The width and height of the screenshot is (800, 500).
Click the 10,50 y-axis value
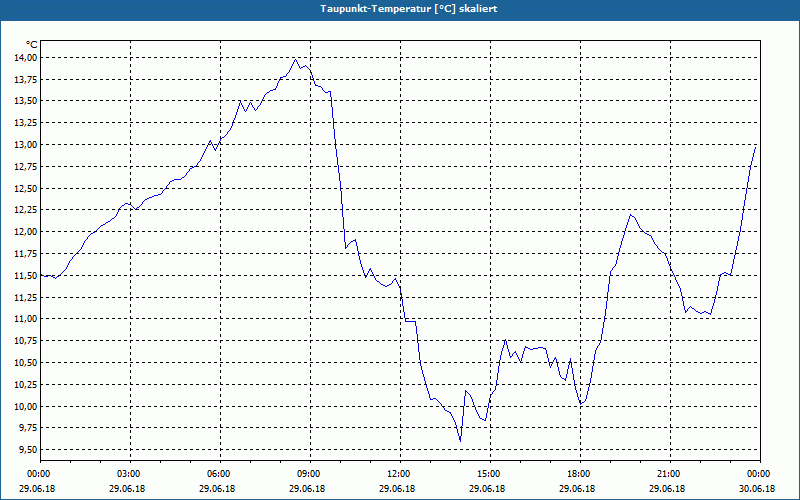(26, 363)
